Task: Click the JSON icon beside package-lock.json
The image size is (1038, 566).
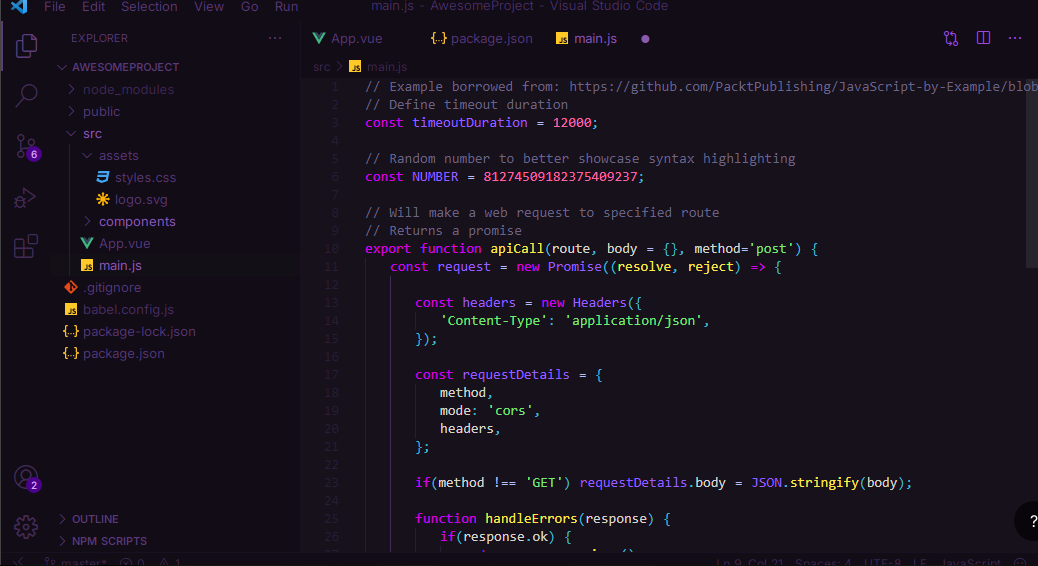Action: [71, 331]
